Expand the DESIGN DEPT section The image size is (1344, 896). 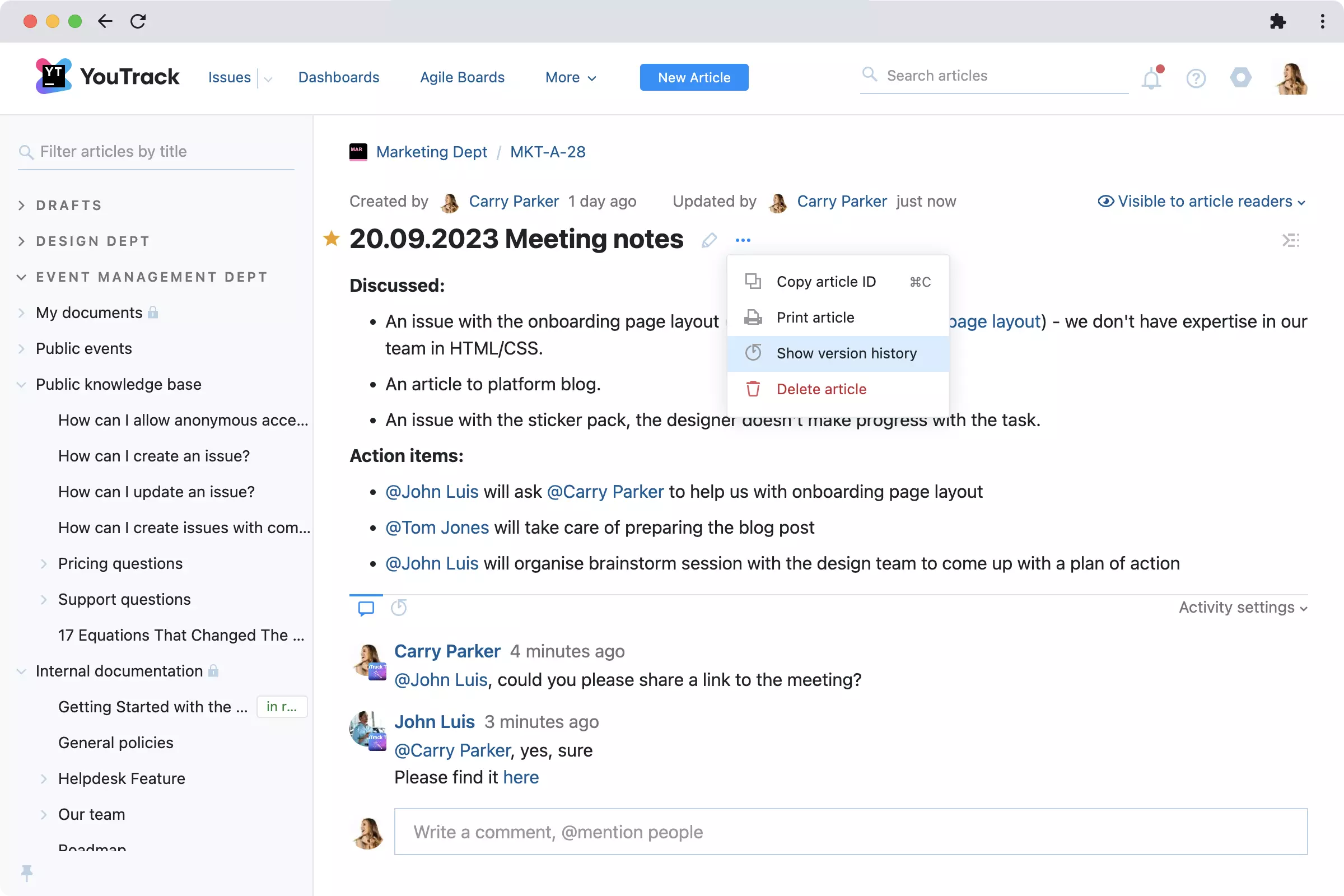pos(22,241)
